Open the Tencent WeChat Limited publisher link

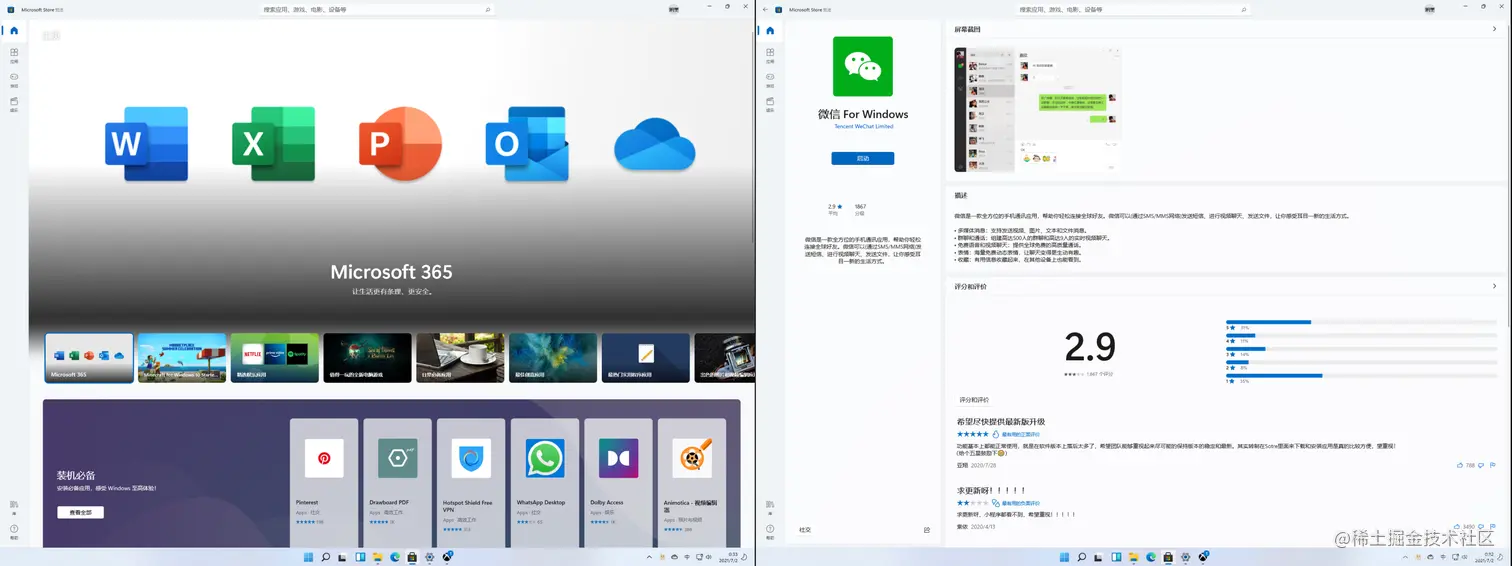pos(863,127)
